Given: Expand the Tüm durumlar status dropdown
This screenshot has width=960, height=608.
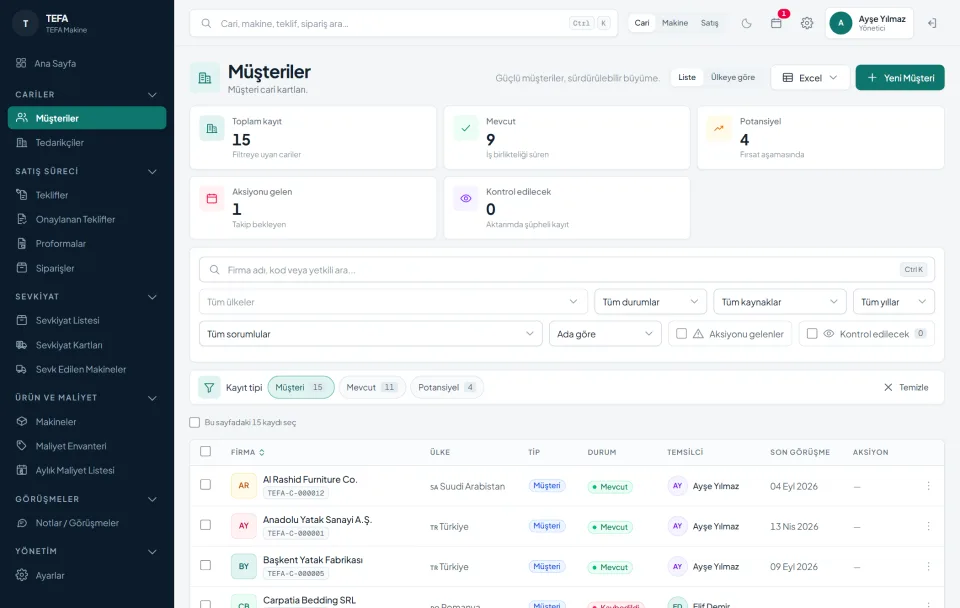Looking at the screenshot, I should coord(650,302).
